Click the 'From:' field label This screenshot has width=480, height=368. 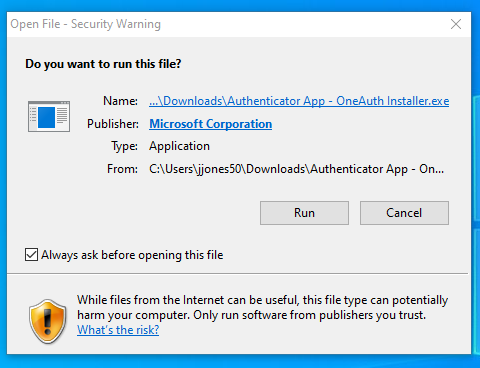(122, 169)
